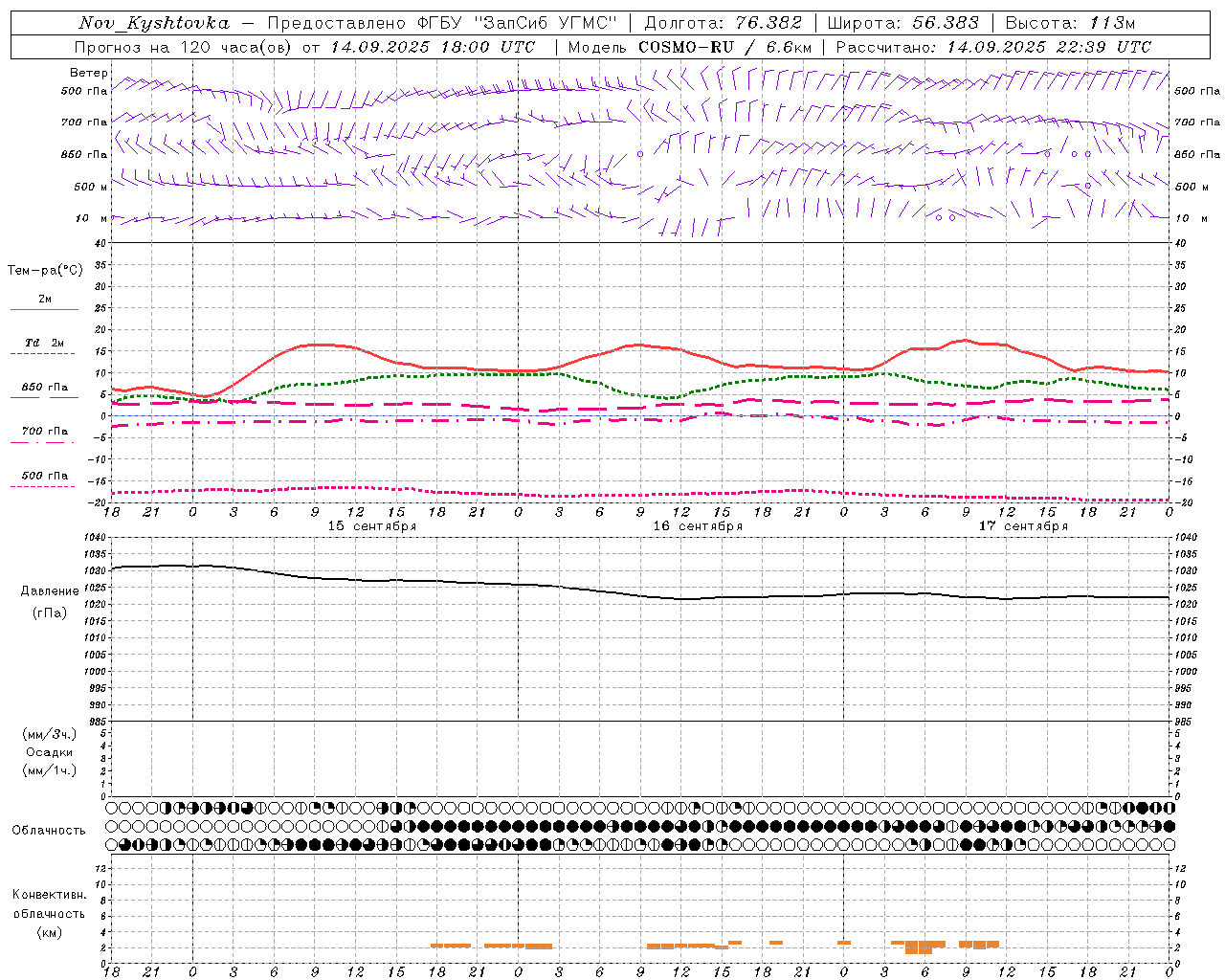Click the Высота: 113м elevation value
Screen dimensions: 1225x980
tap(1070, 23)
